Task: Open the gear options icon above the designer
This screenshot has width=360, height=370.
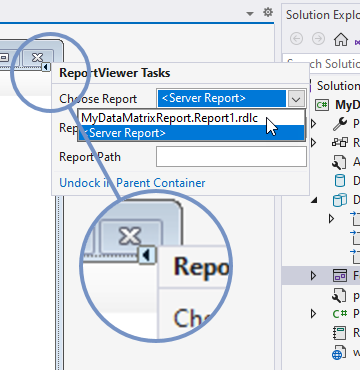Action: coord(268,13)
